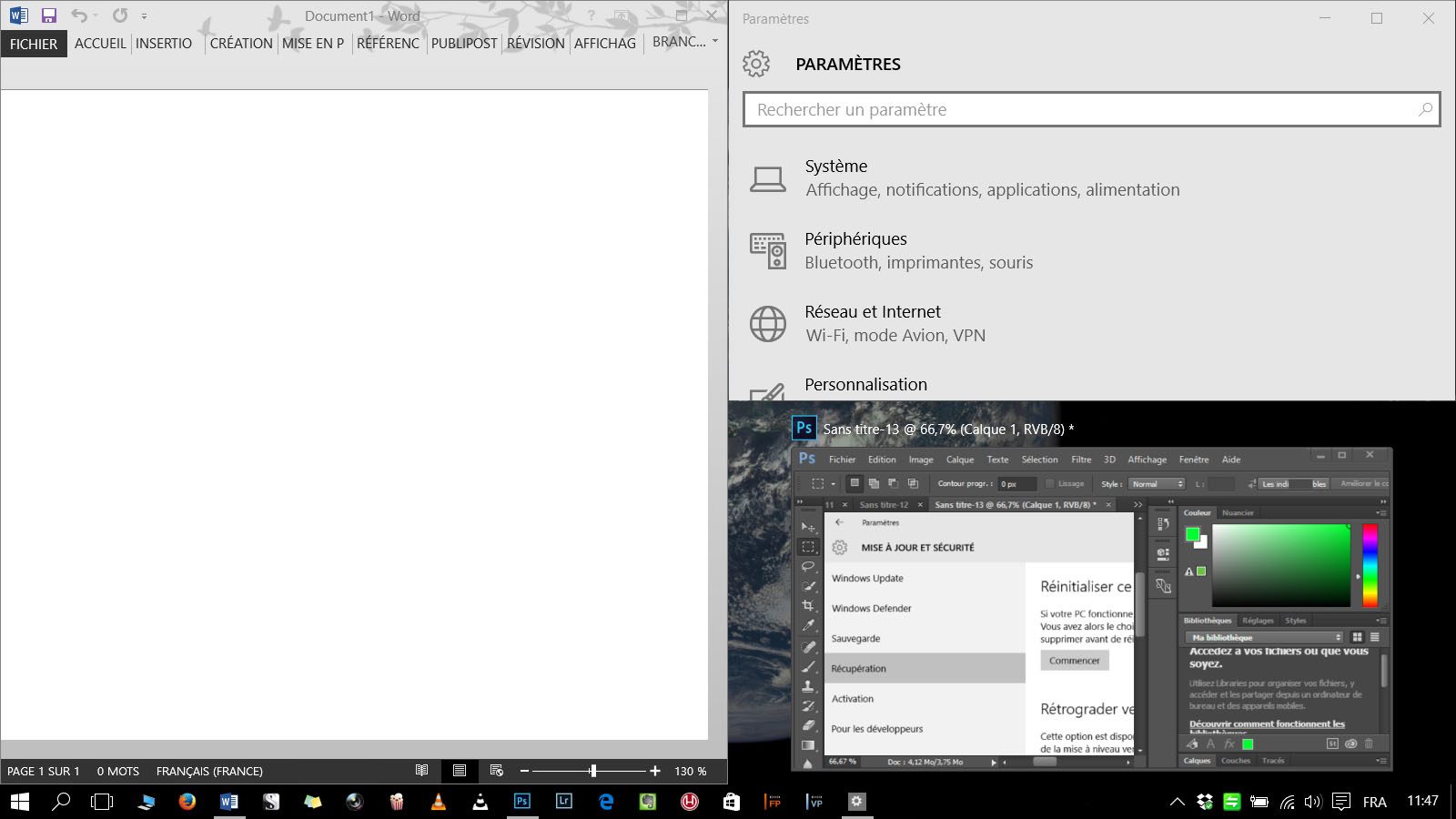This screenshot has width=1456, height=819.
Task: Open Popcorn Time from the taskbar
Action: pyautogui.click(x=397, y=802)
